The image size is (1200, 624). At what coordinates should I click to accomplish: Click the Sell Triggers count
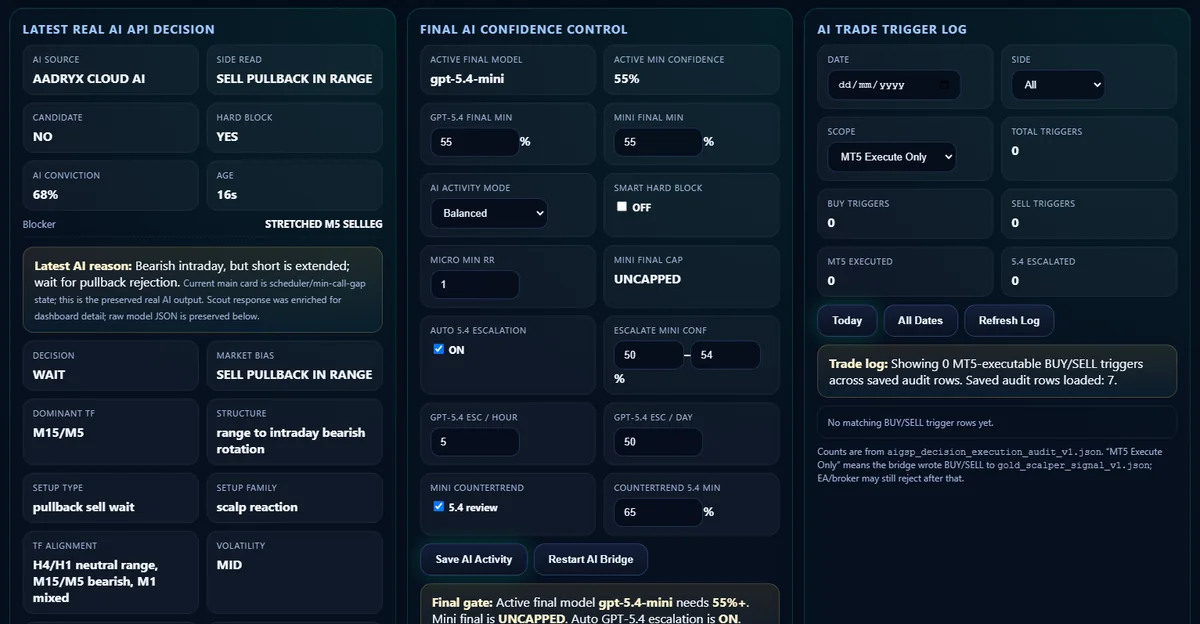pyautogui.click(x=1015, y=223)
